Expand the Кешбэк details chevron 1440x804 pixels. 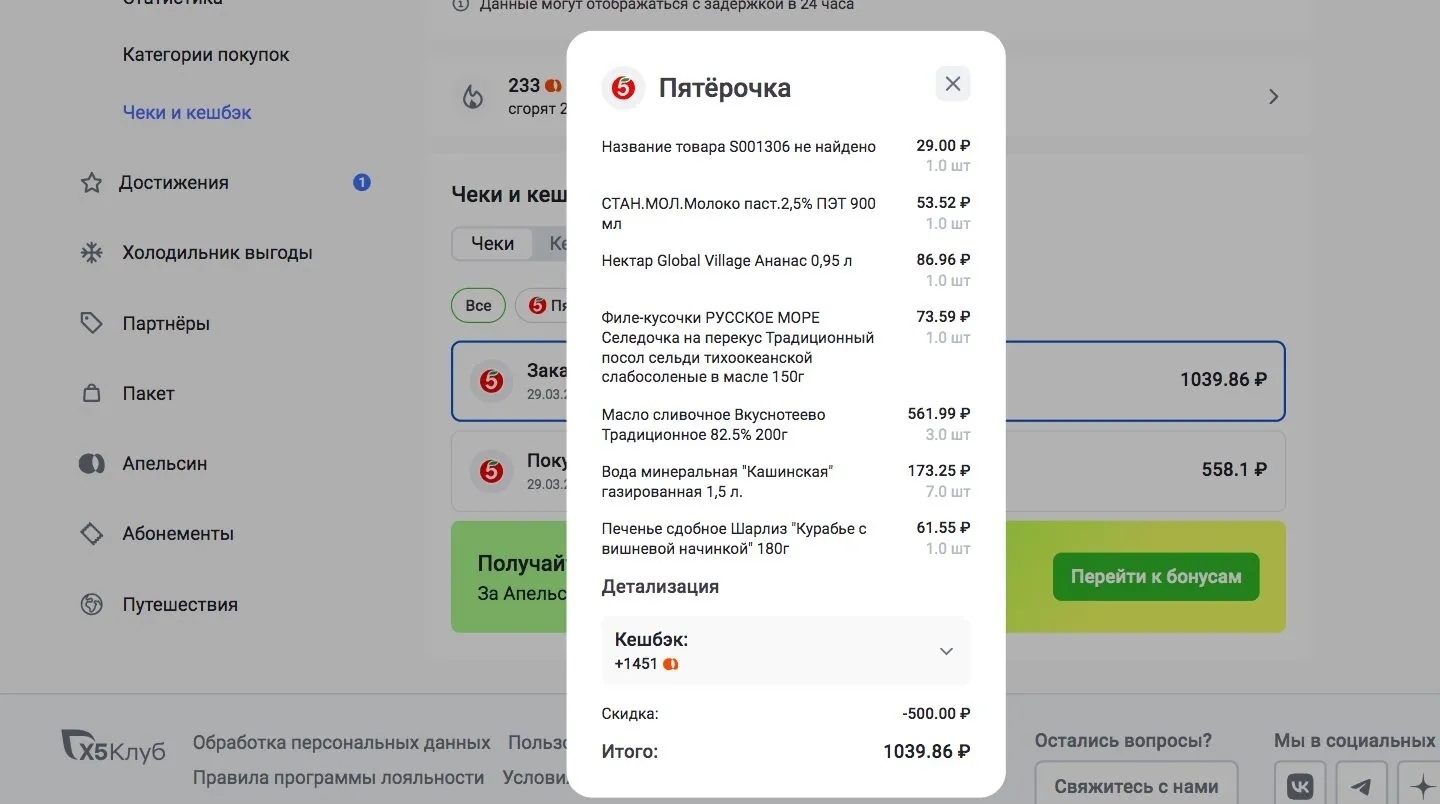[946, 651]
